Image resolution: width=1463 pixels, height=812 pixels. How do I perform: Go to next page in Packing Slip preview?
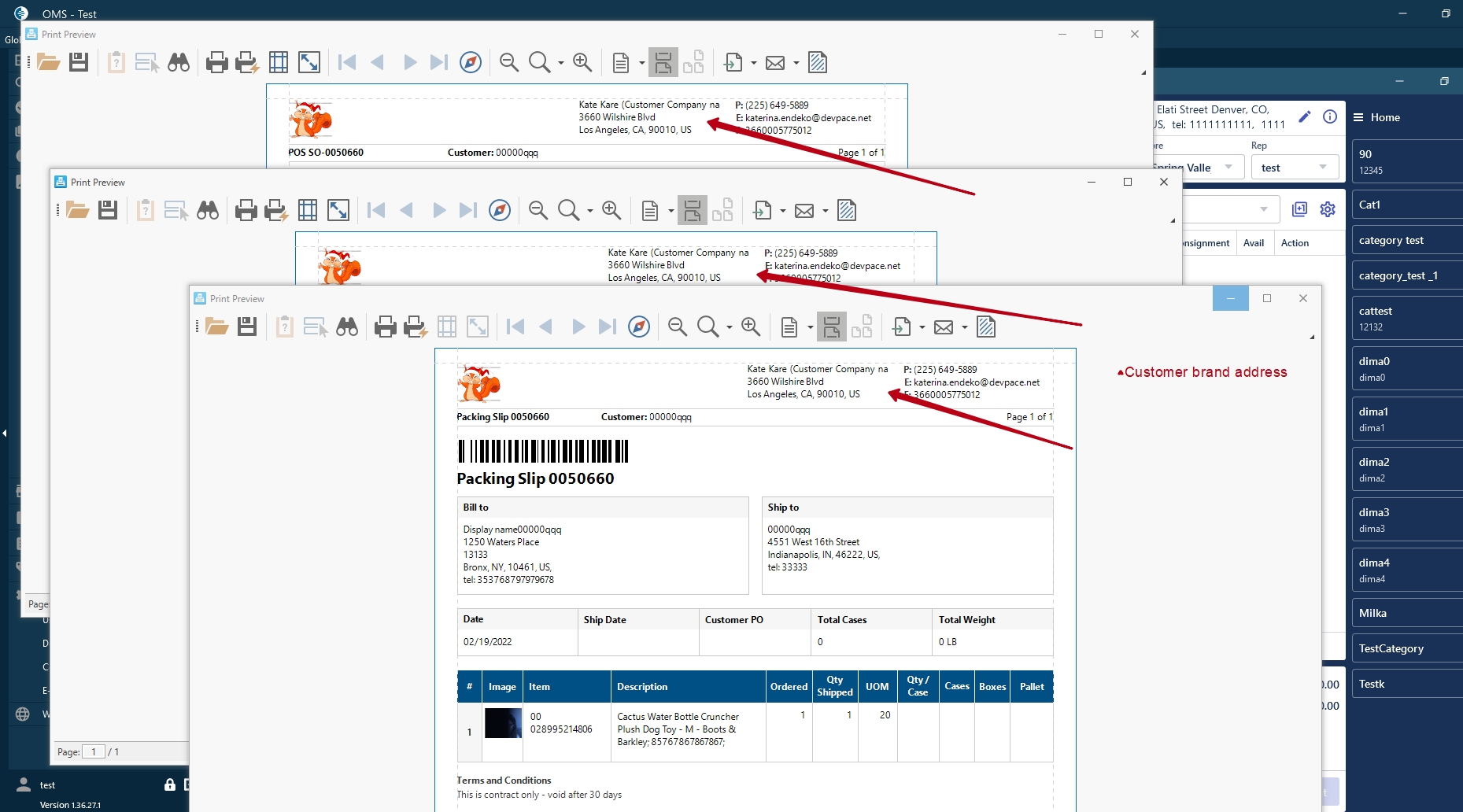[x=578, y=327]
